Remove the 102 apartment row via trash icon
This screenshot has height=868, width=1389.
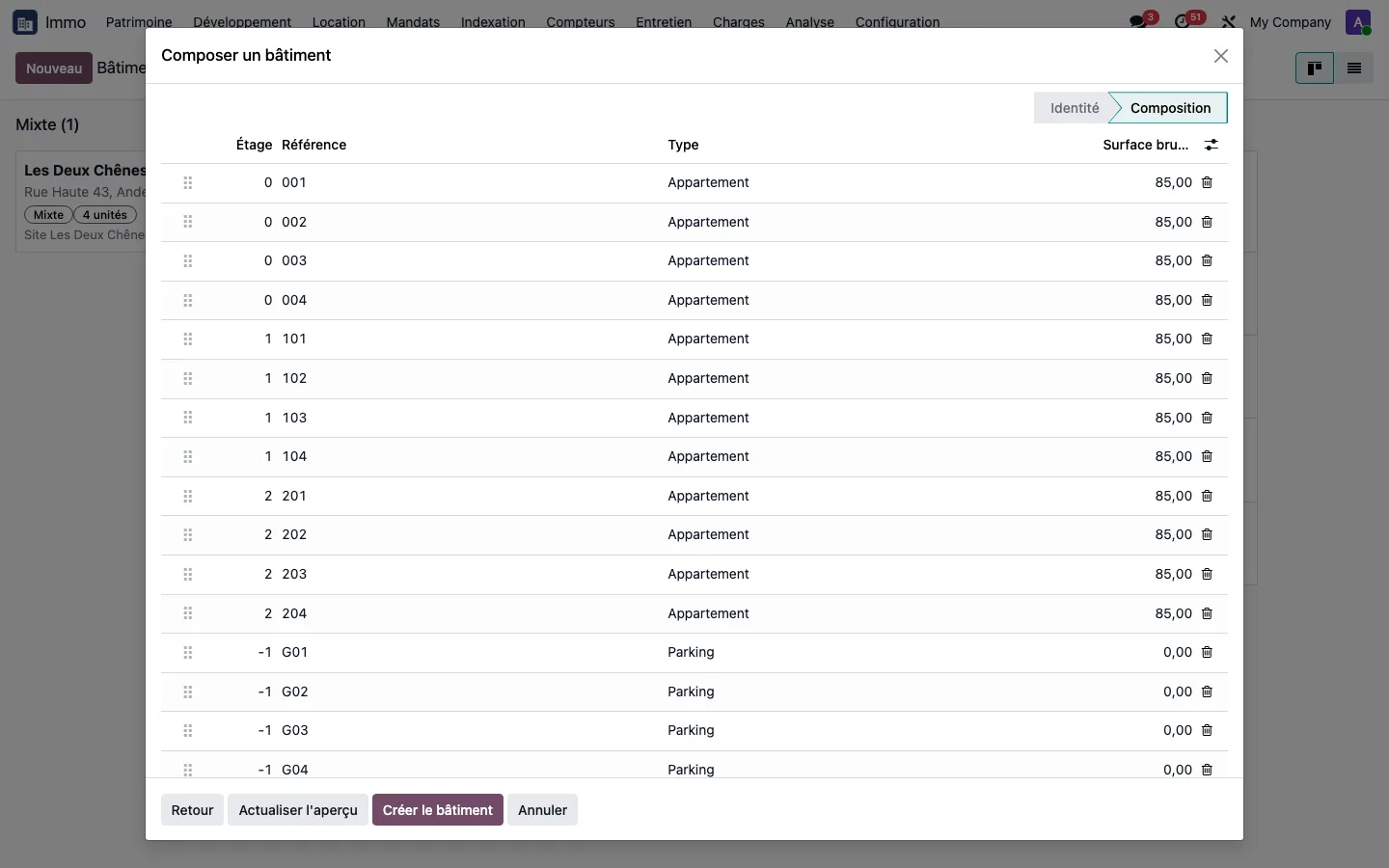coord(1207,378)
